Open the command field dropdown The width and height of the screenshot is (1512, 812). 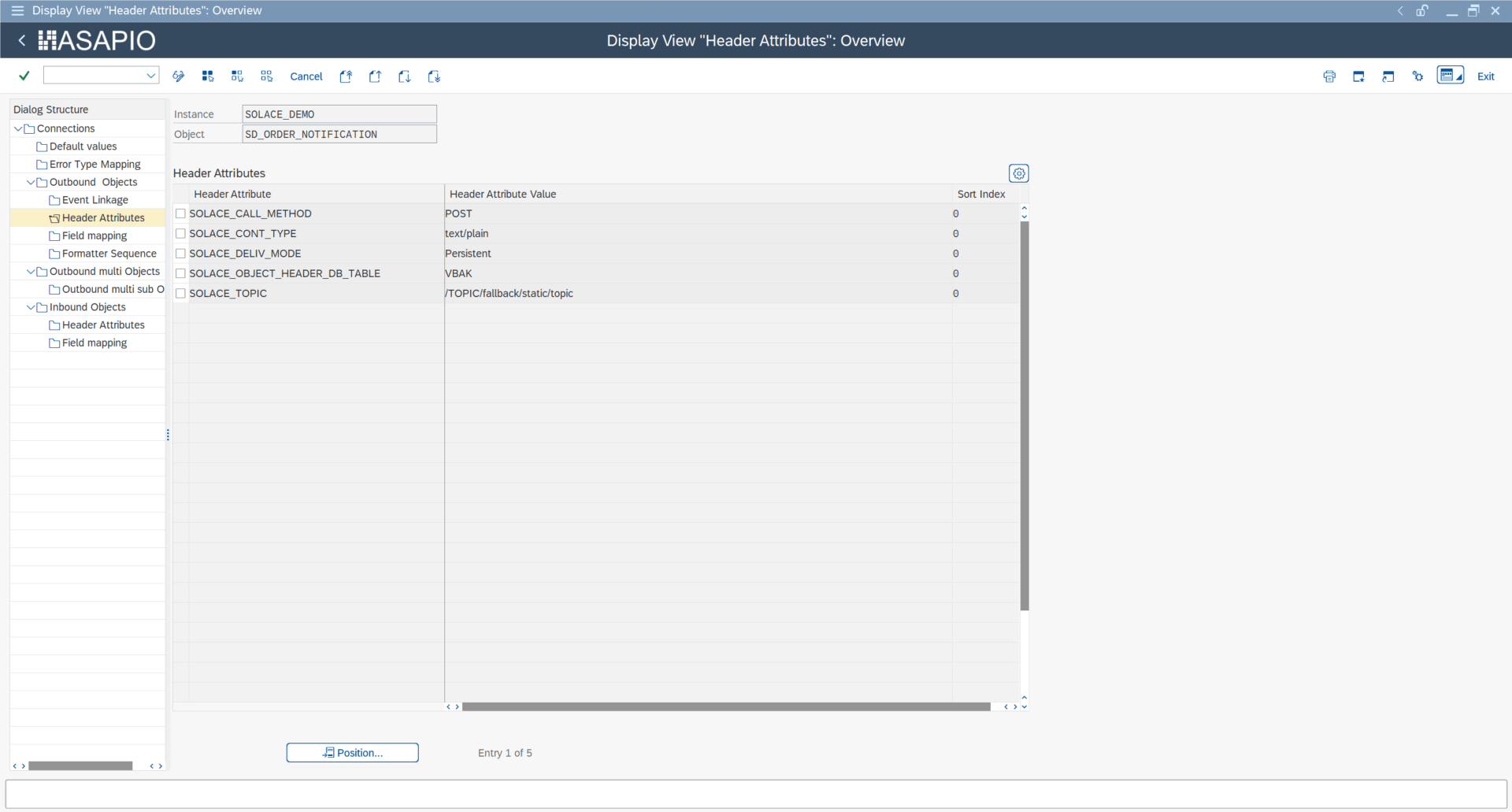(150, 76)
